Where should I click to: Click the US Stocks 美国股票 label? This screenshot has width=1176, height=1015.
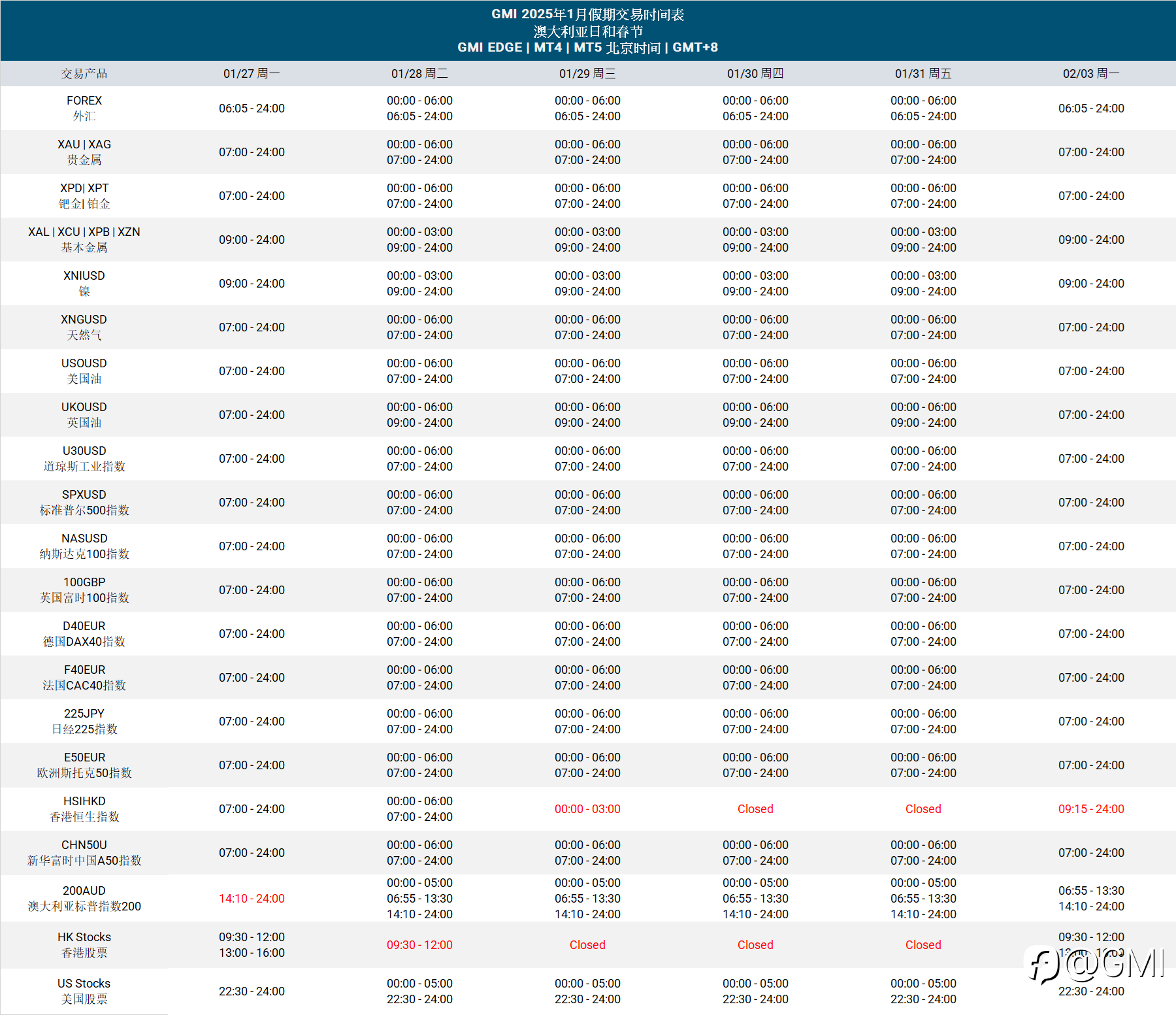point(84,991)
